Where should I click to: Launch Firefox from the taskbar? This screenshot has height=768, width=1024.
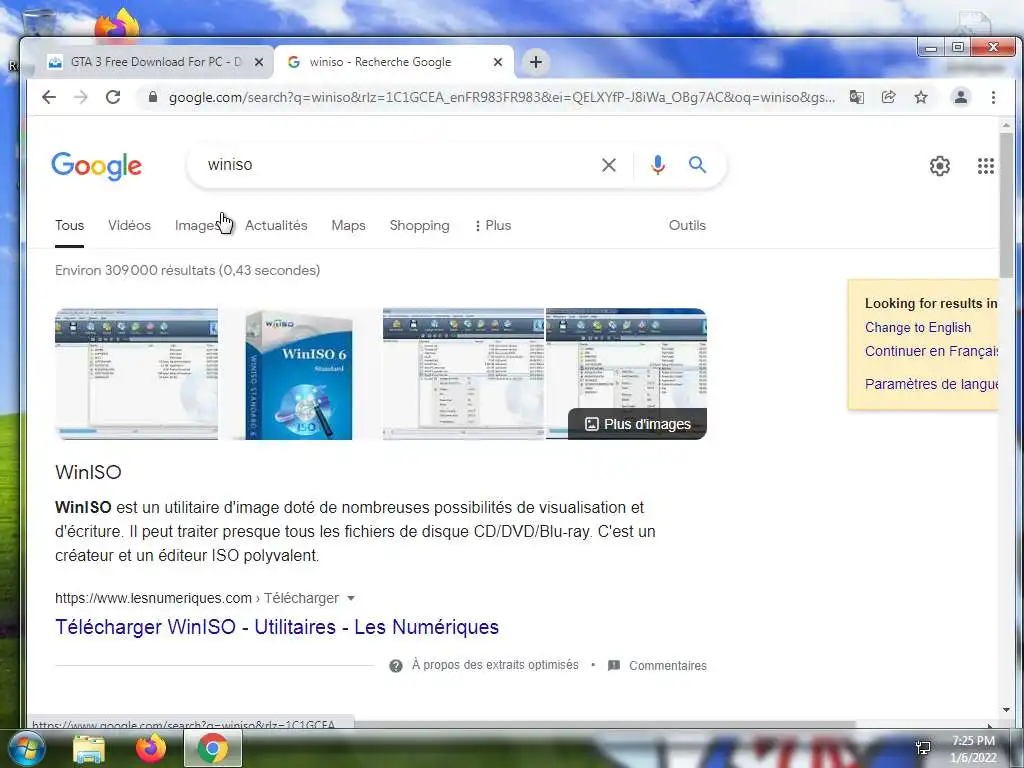coord(150,748)
